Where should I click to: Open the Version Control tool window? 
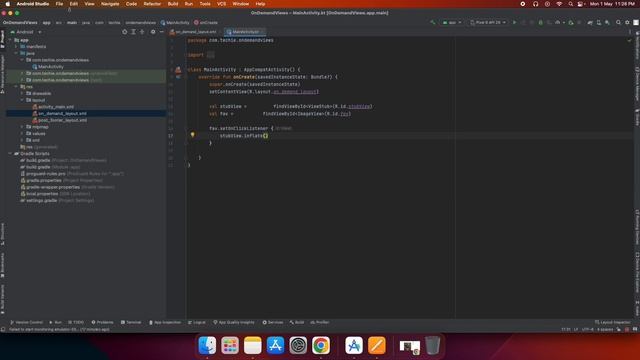pyautogui.click(x=26, y=322)
